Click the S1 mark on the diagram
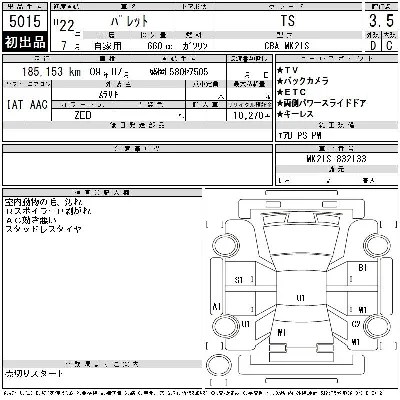 click(239, 280)
